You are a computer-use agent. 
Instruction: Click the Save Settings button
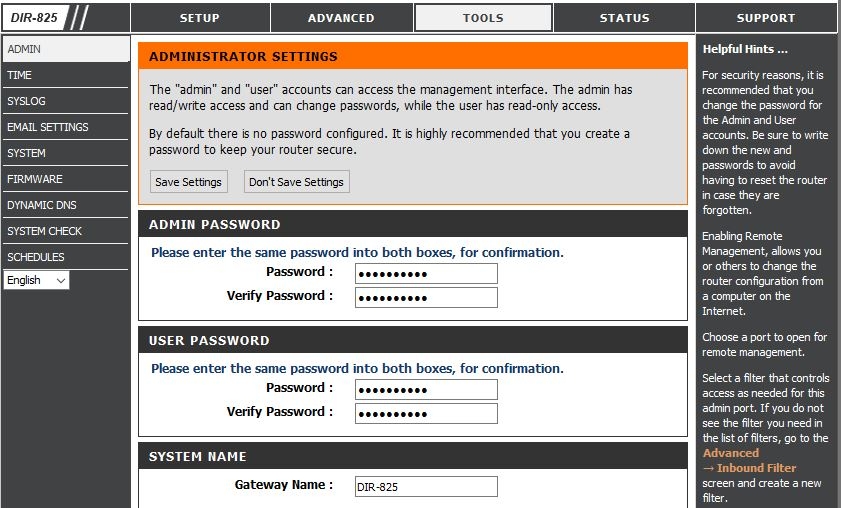point(188,182)
